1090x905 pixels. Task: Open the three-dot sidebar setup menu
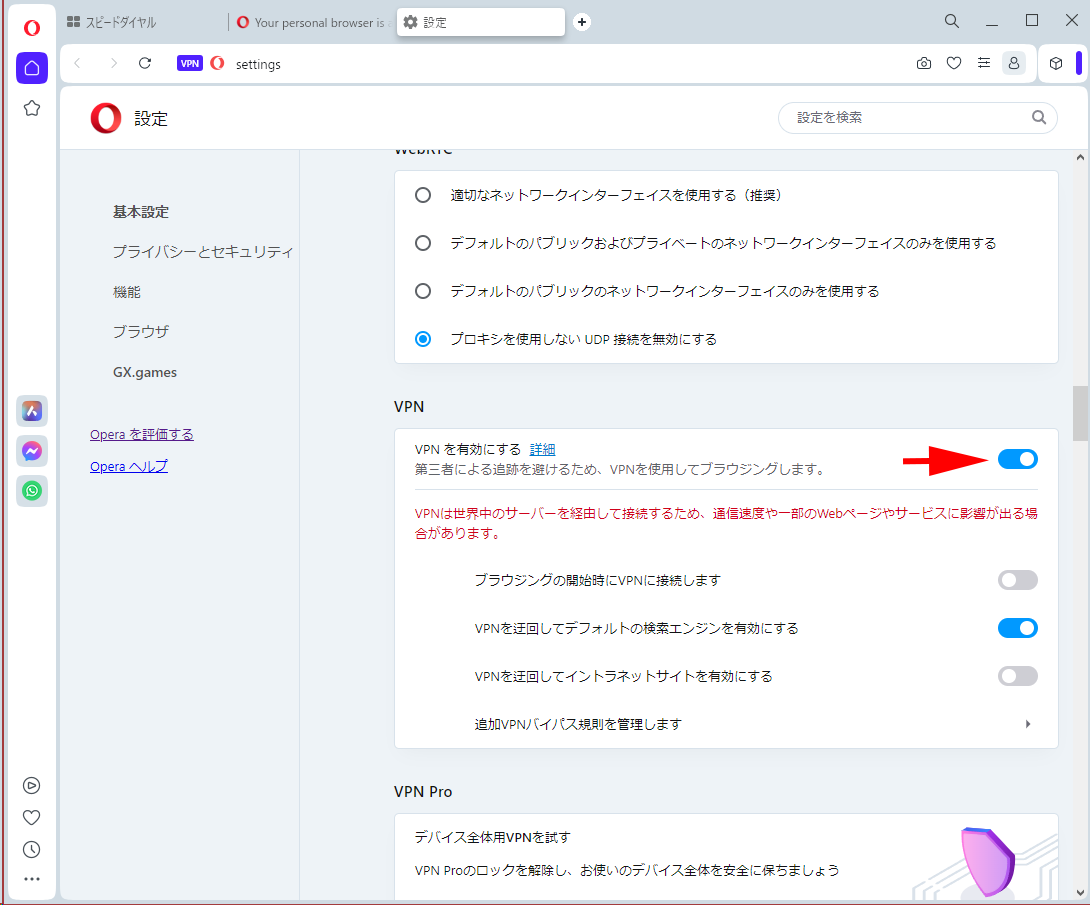32,880
